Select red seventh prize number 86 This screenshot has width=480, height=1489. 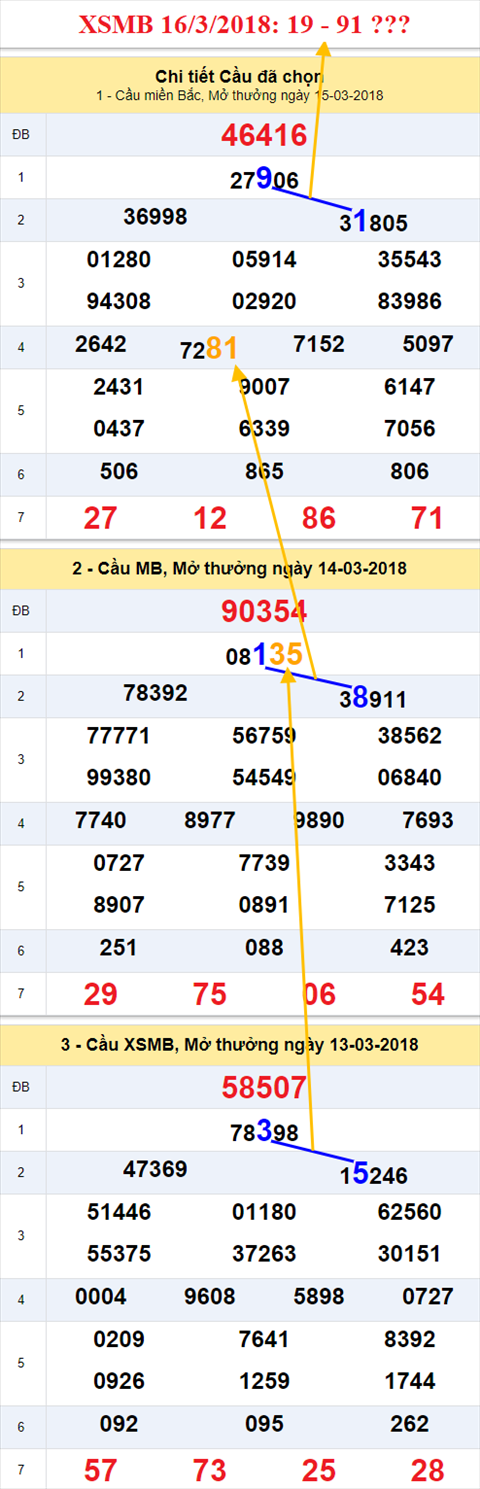coord(319,517)
